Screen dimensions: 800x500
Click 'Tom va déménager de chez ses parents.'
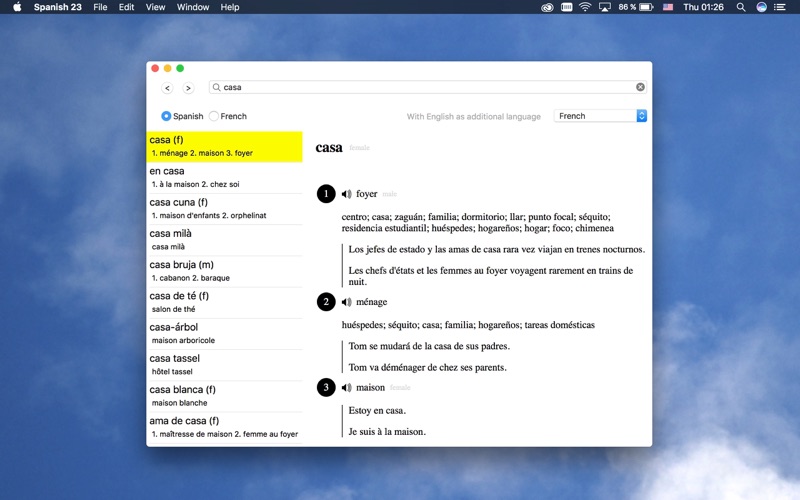pyautogui.click(x=428, y=367)
